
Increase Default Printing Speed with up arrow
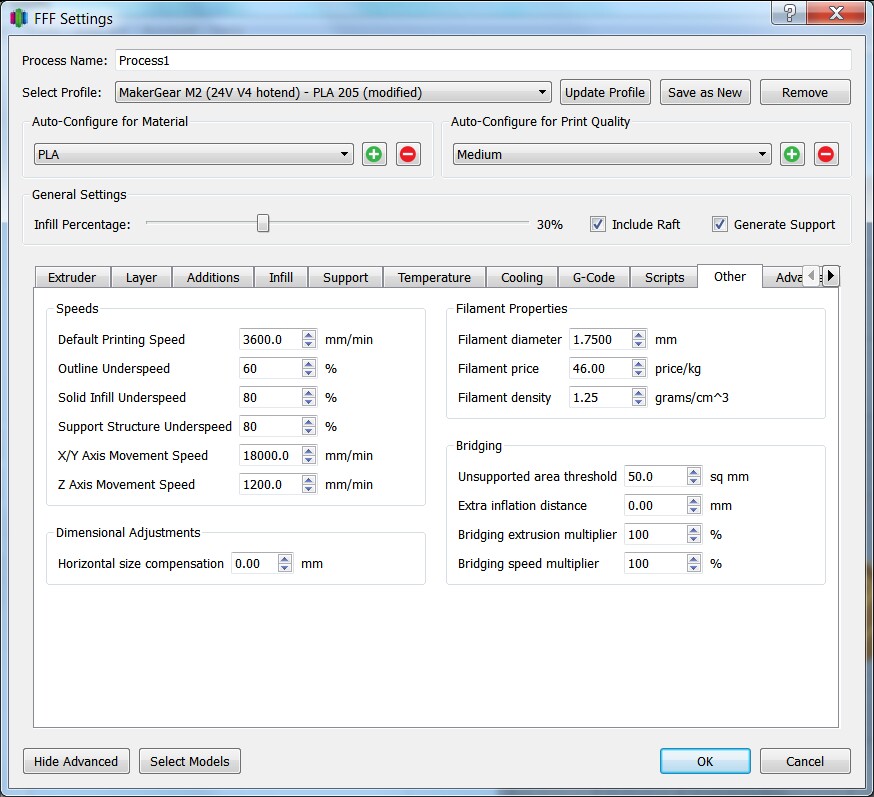309,335
